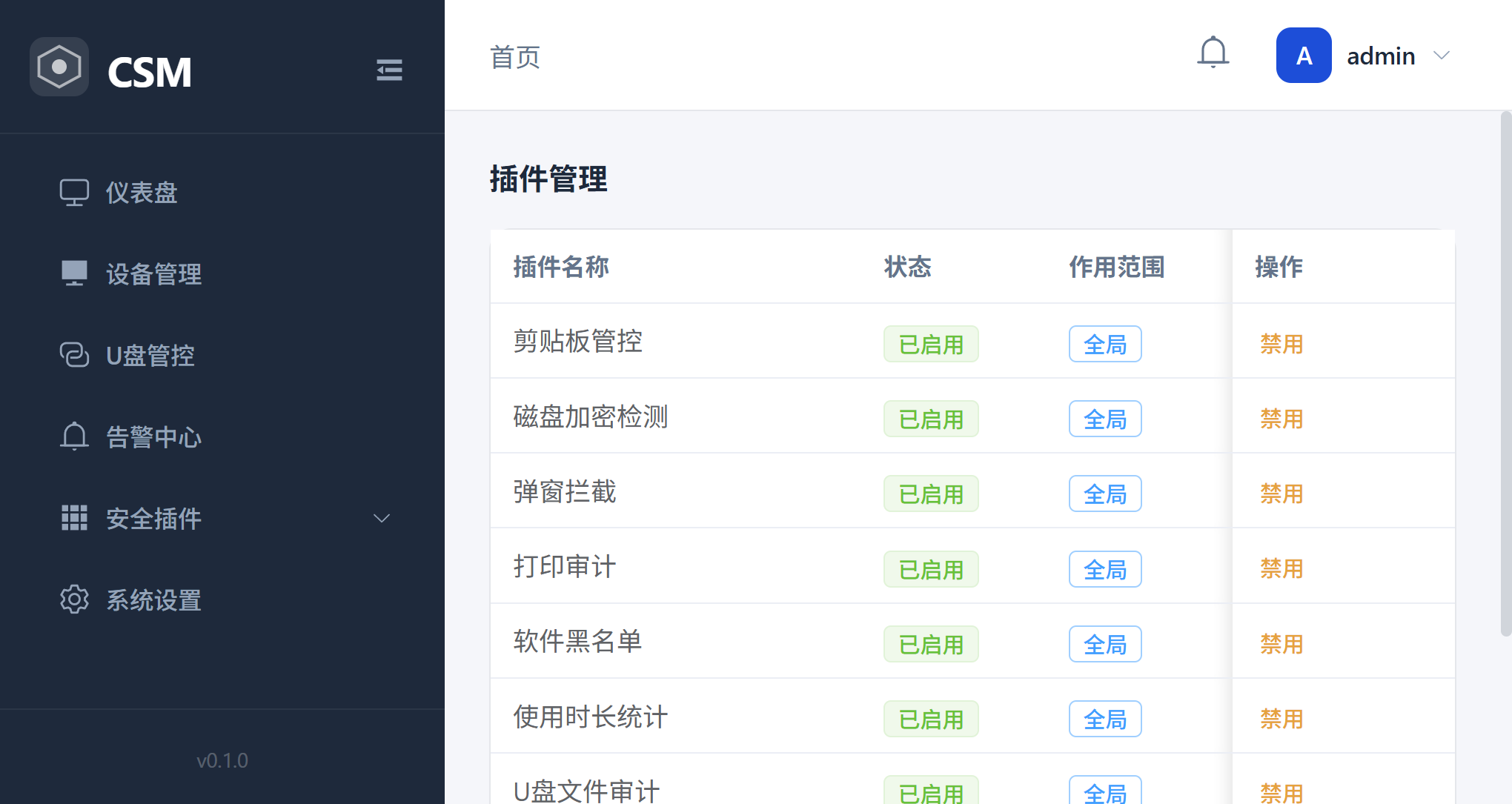Open the notification bell in the header
Viewport: 1512px width, 804px height.
point(1213,53)
